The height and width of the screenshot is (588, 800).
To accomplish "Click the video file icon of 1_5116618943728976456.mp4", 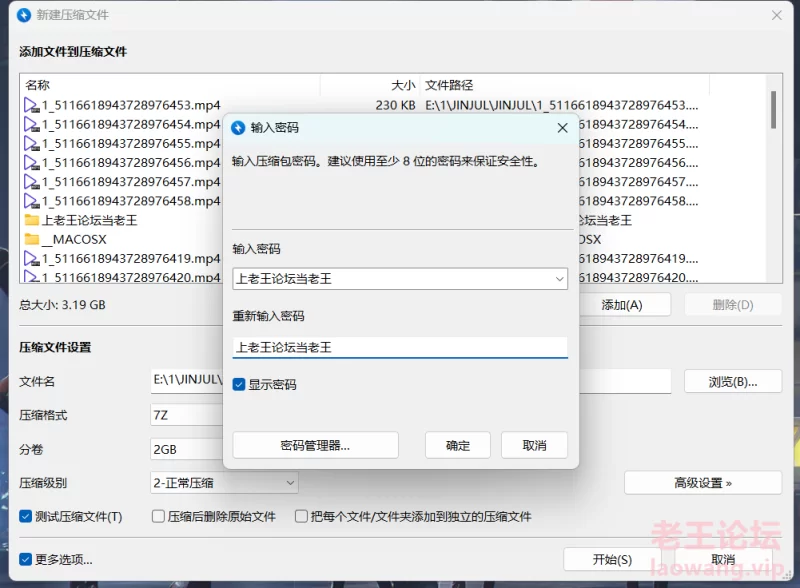I will click(x=32, y=162).
